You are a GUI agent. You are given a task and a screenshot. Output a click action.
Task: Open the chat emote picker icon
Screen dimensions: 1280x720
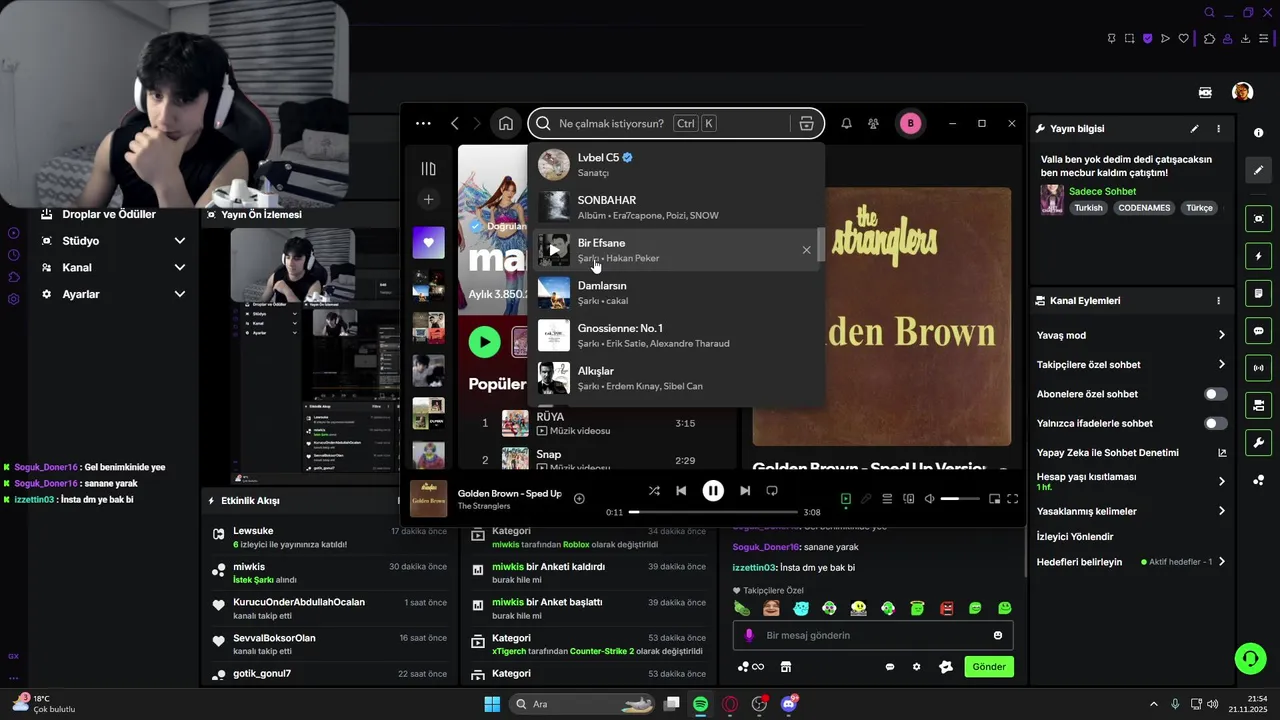(x=998, y=636)
